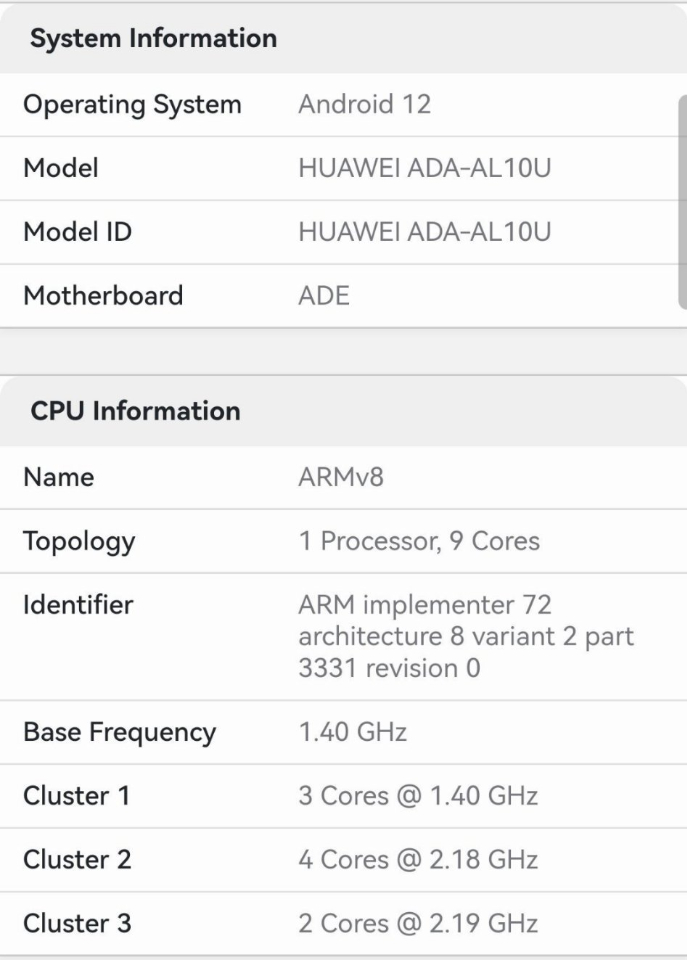
Task: Select the Cluster 3 row
Action: tap(344, 923)
